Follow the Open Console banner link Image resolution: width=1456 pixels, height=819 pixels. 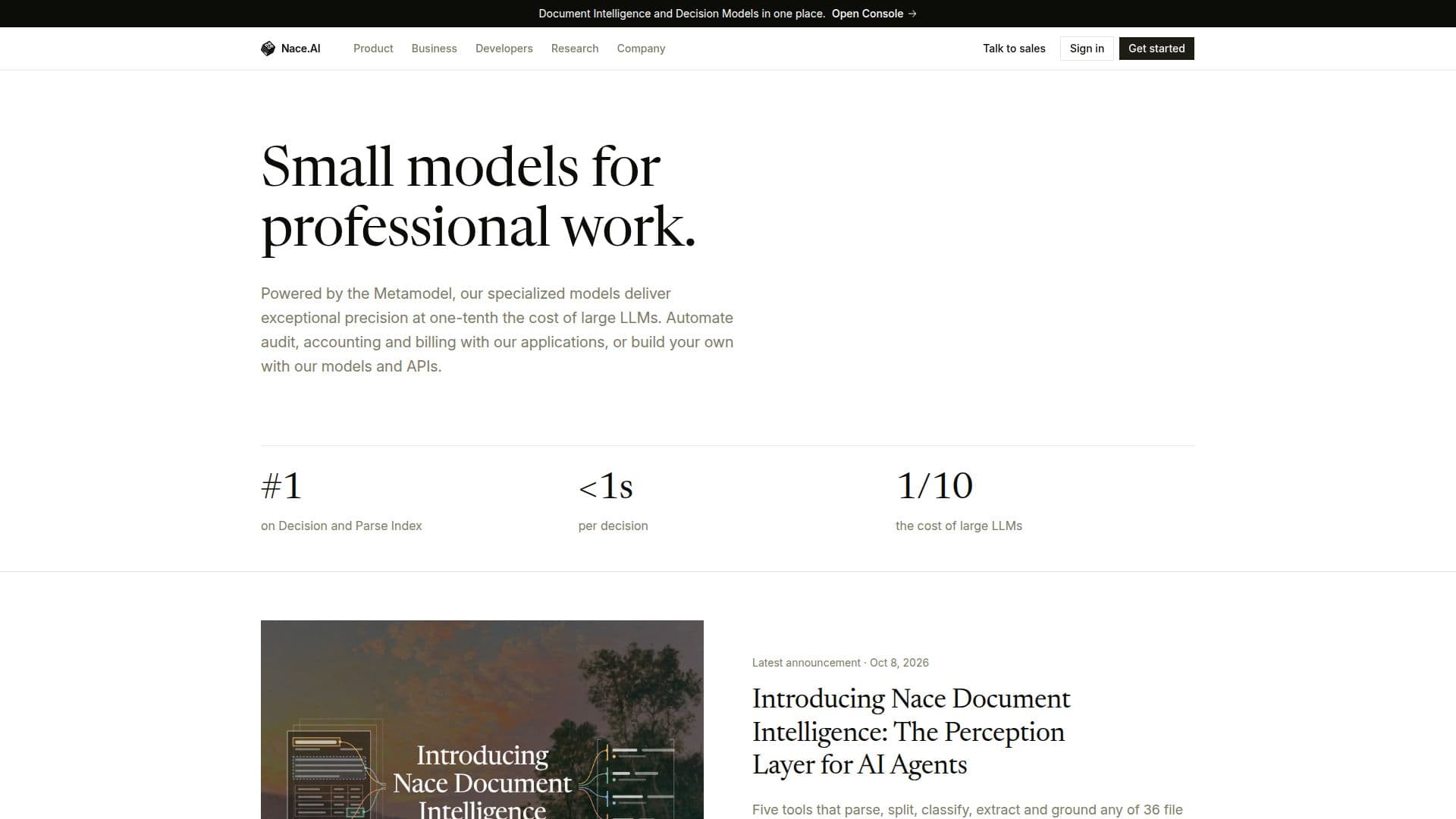[x=874, y=14]
